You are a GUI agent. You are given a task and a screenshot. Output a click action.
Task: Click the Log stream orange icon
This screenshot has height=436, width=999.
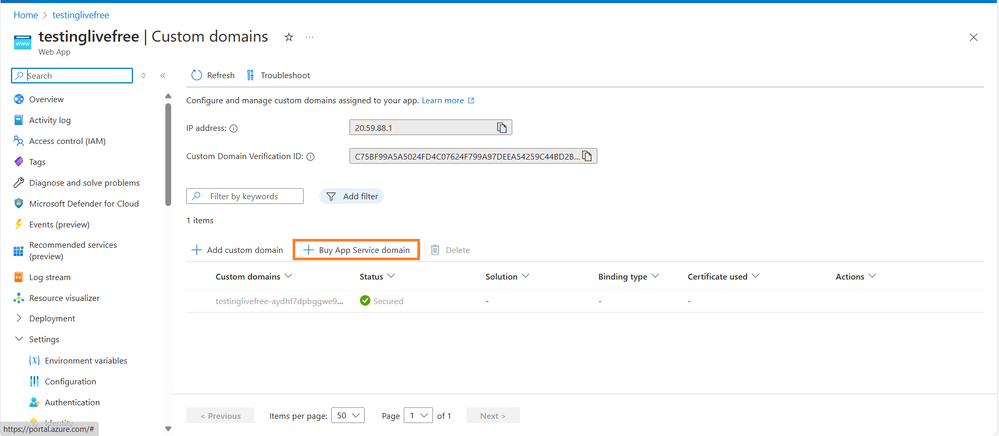18,277
